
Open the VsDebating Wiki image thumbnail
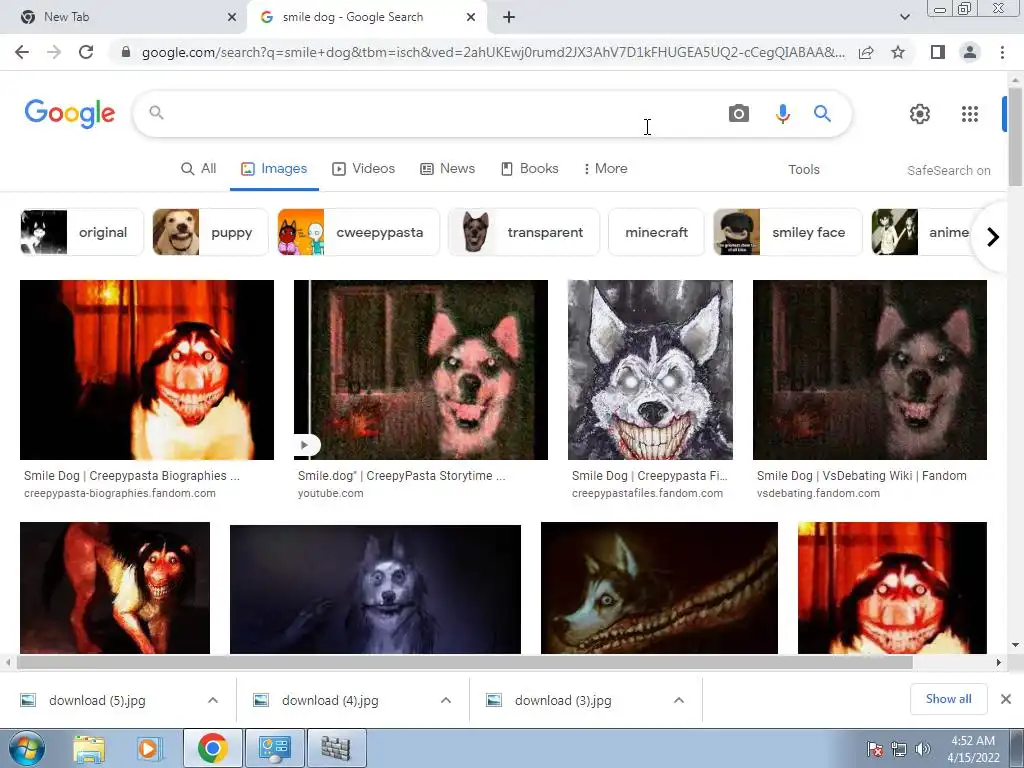point(870,370)
